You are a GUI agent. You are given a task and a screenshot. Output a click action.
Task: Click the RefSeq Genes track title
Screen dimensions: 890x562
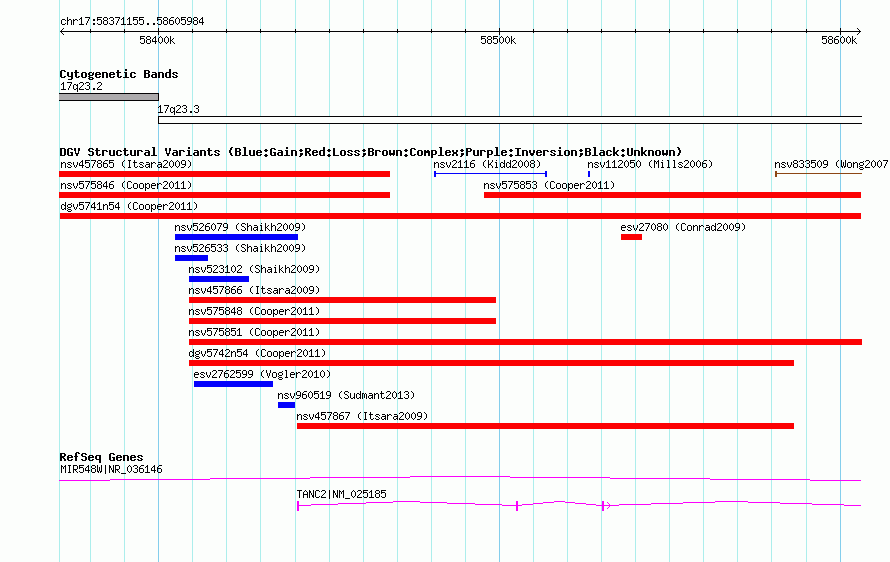pyautogui.click(x=102, y=457)
